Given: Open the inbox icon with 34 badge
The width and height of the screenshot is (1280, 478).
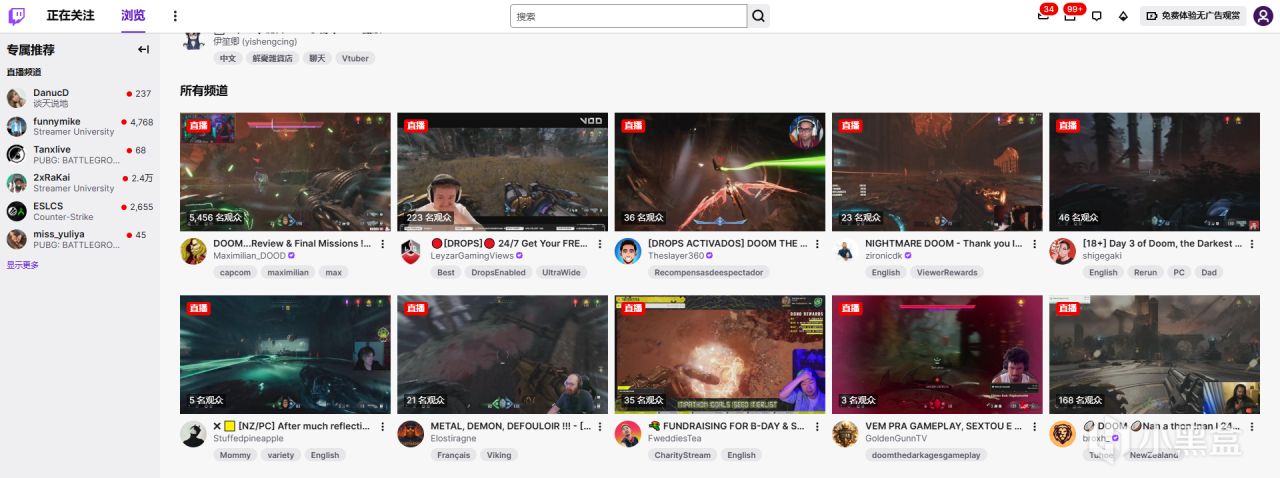Looking at the screenshot, I should (1044, 16).
